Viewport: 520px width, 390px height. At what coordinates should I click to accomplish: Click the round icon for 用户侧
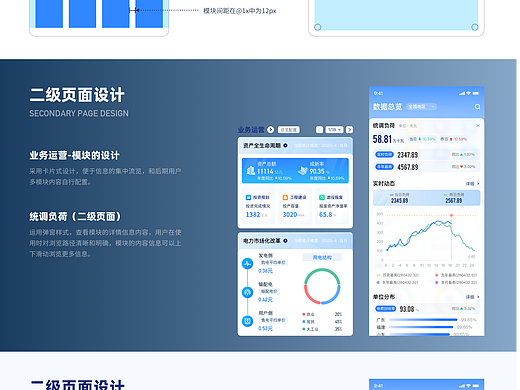point(247,321)
